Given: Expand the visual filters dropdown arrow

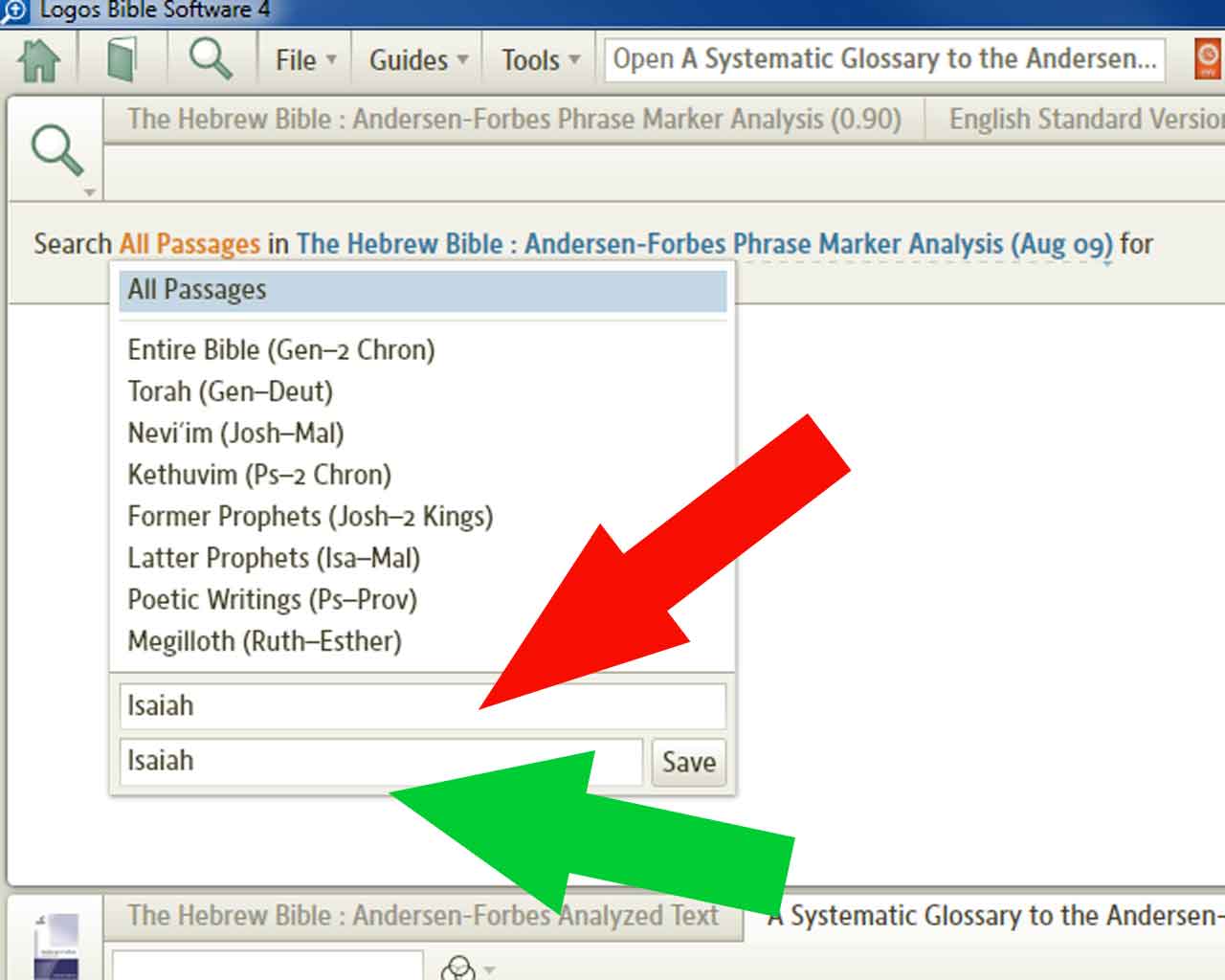Looking at the screenshot, I should click(490, 969).
